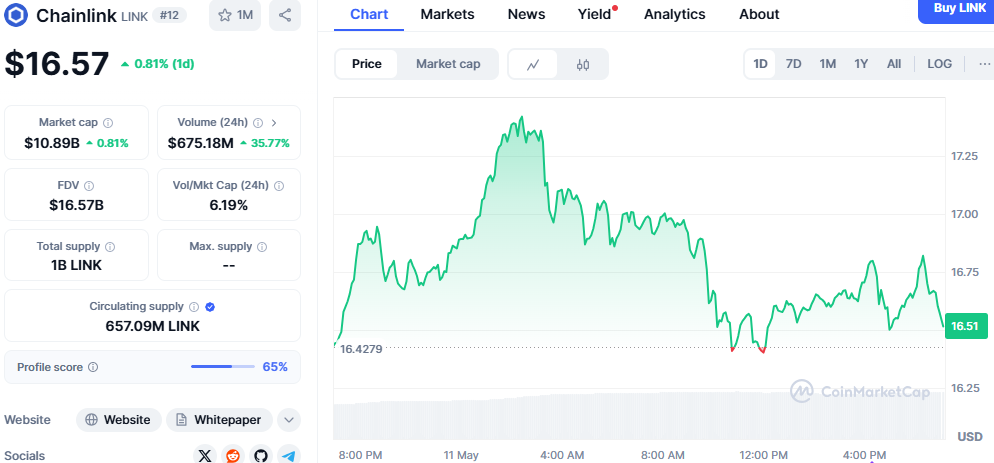Viewport: 994px width, 463px height.
Task: Open Chainlink's Reddit social link
Action: tap(233, 455)
